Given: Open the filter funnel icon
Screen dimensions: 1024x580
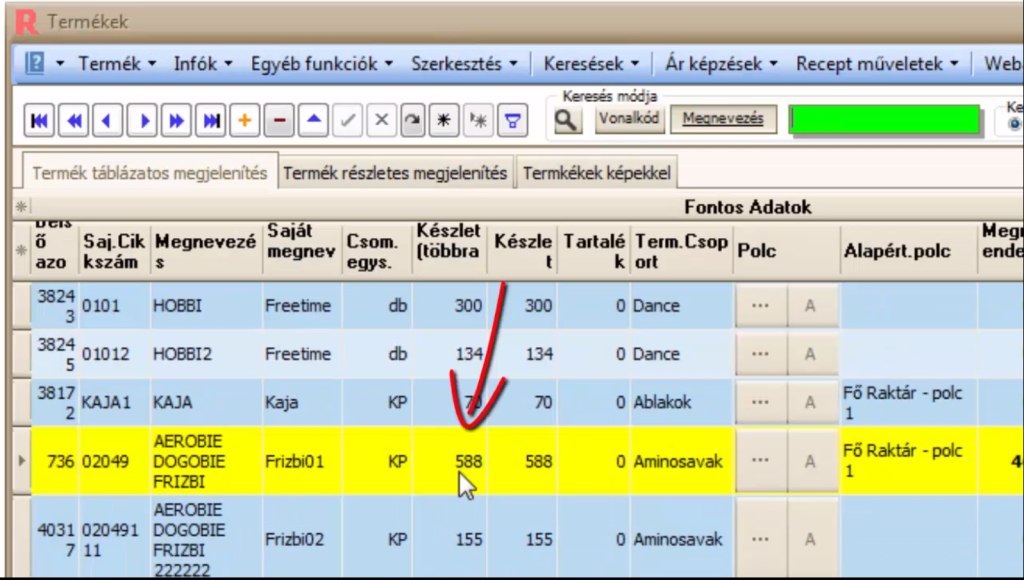Looking at the screenshot, I should pos(513,120).
